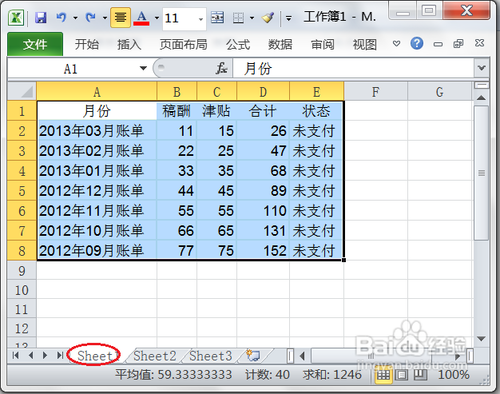Close the workbook window inside the ribbon
Viewport: 500px width, 394px height.
(x=480, y=43)
